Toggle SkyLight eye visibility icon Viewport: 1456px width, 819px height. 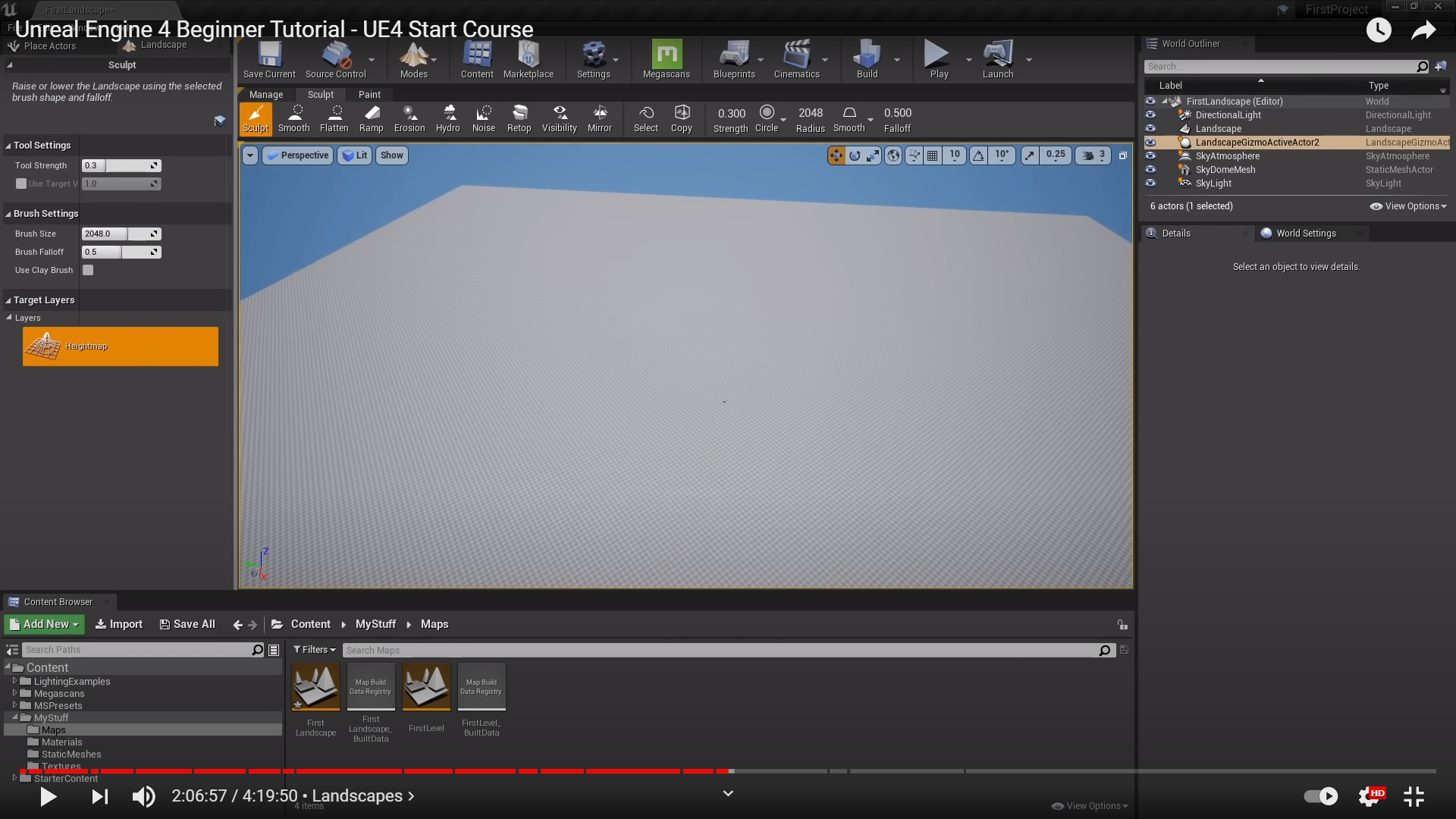pos(1150,184)
